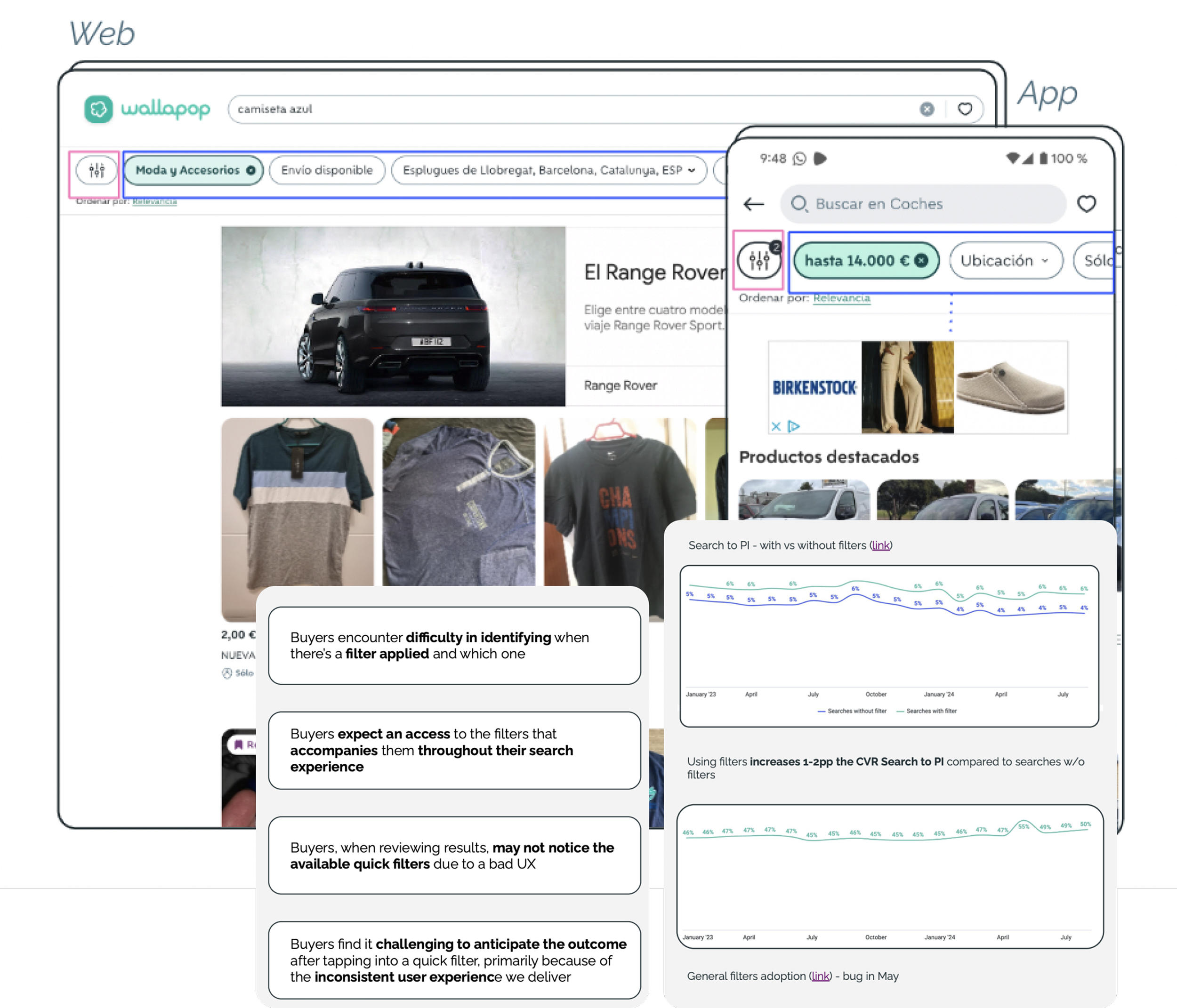The height and width of the screenshot is (1008, 1177).
Task: Open the striped t-shirt listing thumbnail
Action: 298,503
